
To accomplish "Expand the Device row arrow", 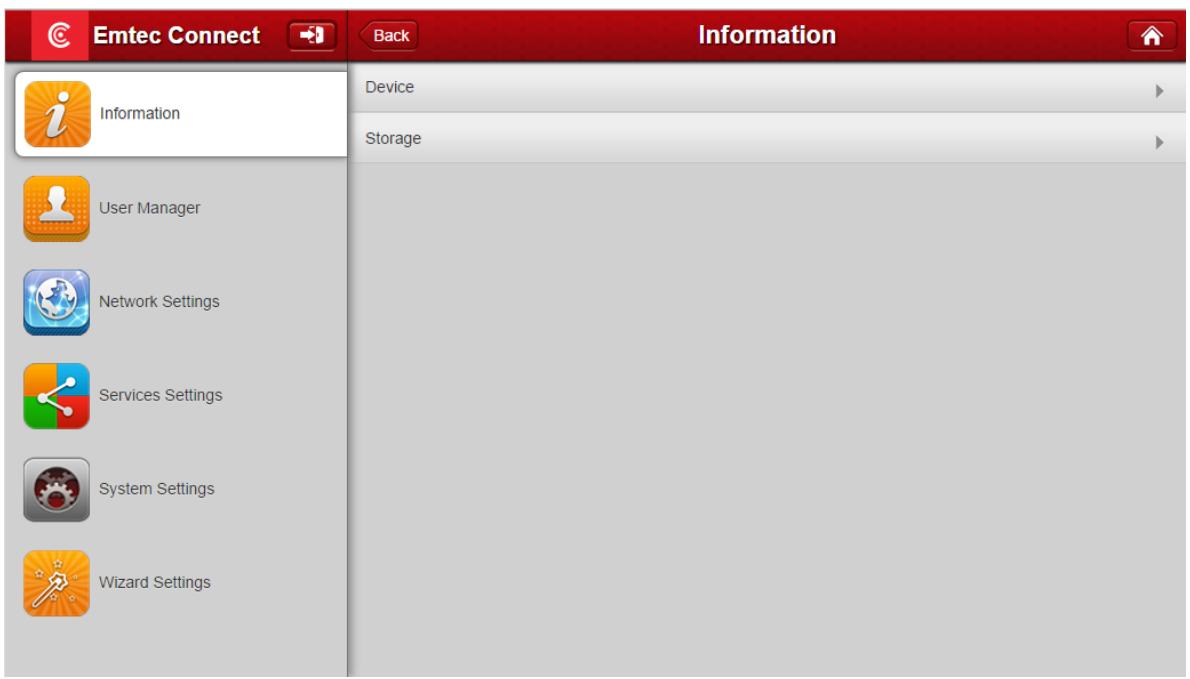I will click(1160, 91).
